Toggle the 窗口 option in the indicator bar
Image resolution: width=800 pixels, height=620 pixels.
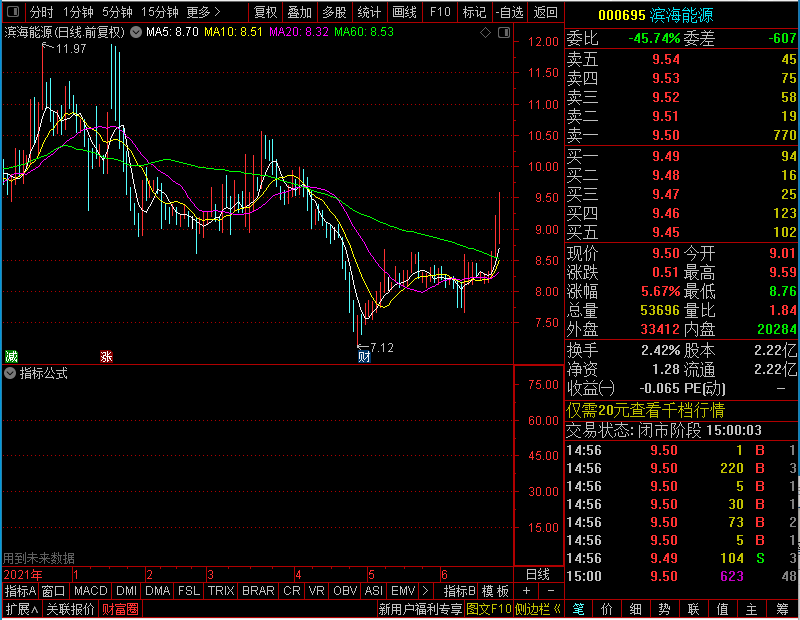(x=54, y=591)
